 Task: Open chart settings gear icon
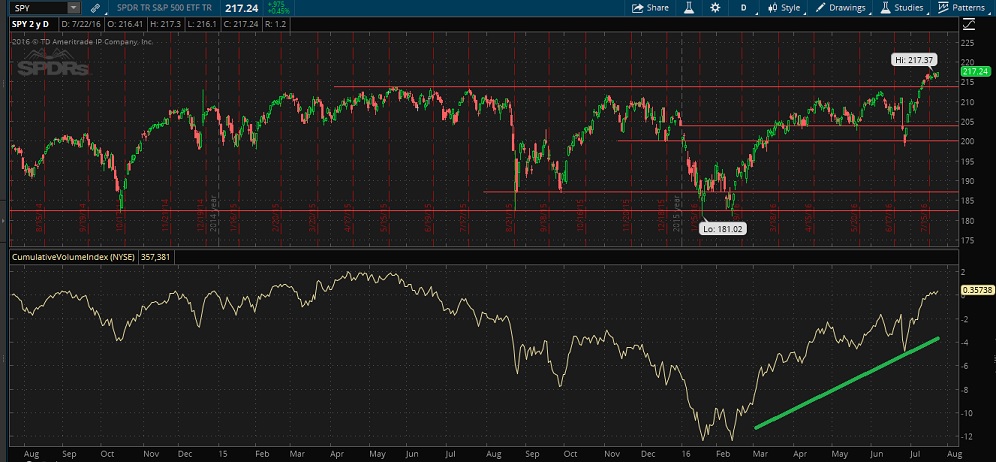pos(715,8)
